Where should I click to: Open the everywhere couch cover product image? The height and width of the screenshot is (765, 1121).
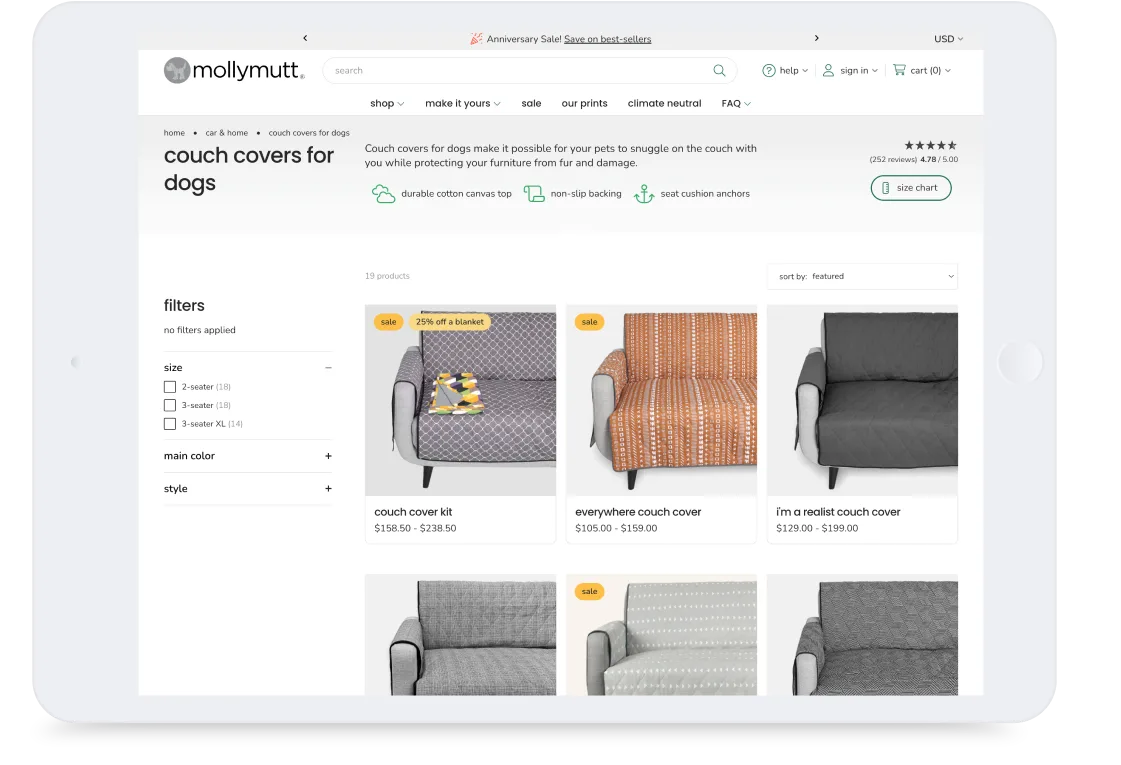point(661,400)
